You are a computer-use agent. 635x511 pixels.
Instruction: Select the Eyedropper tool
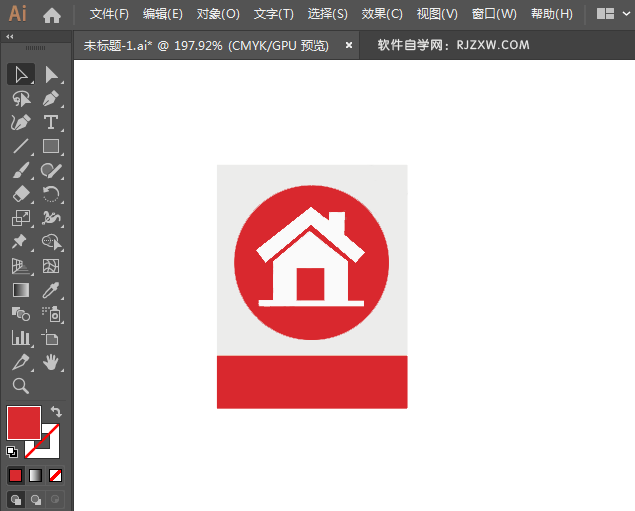coord(51,290)
